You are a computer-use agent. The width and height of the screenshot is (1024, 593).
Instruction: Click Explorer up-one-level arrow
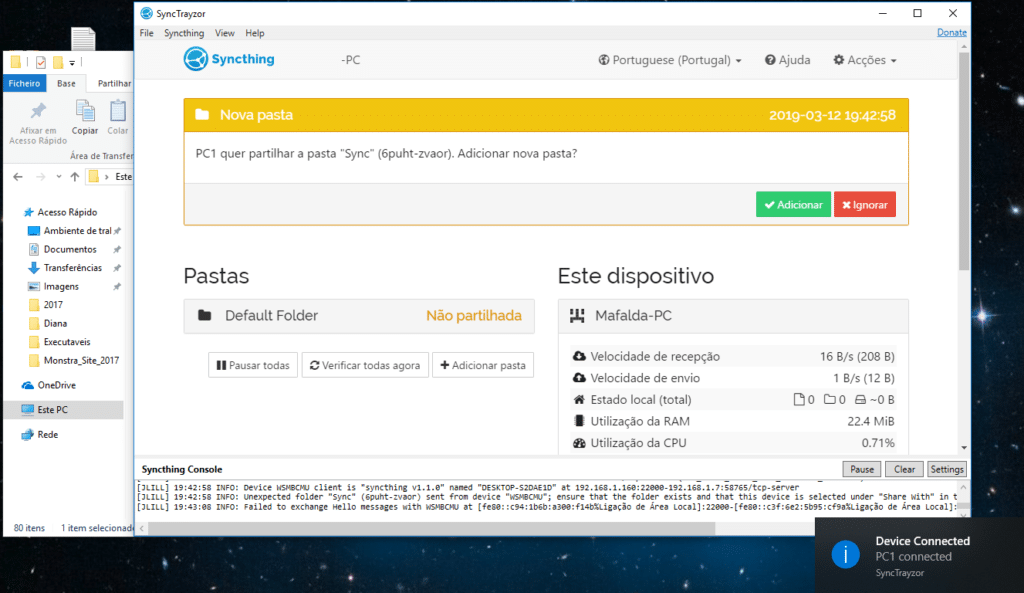click(74, 176)
